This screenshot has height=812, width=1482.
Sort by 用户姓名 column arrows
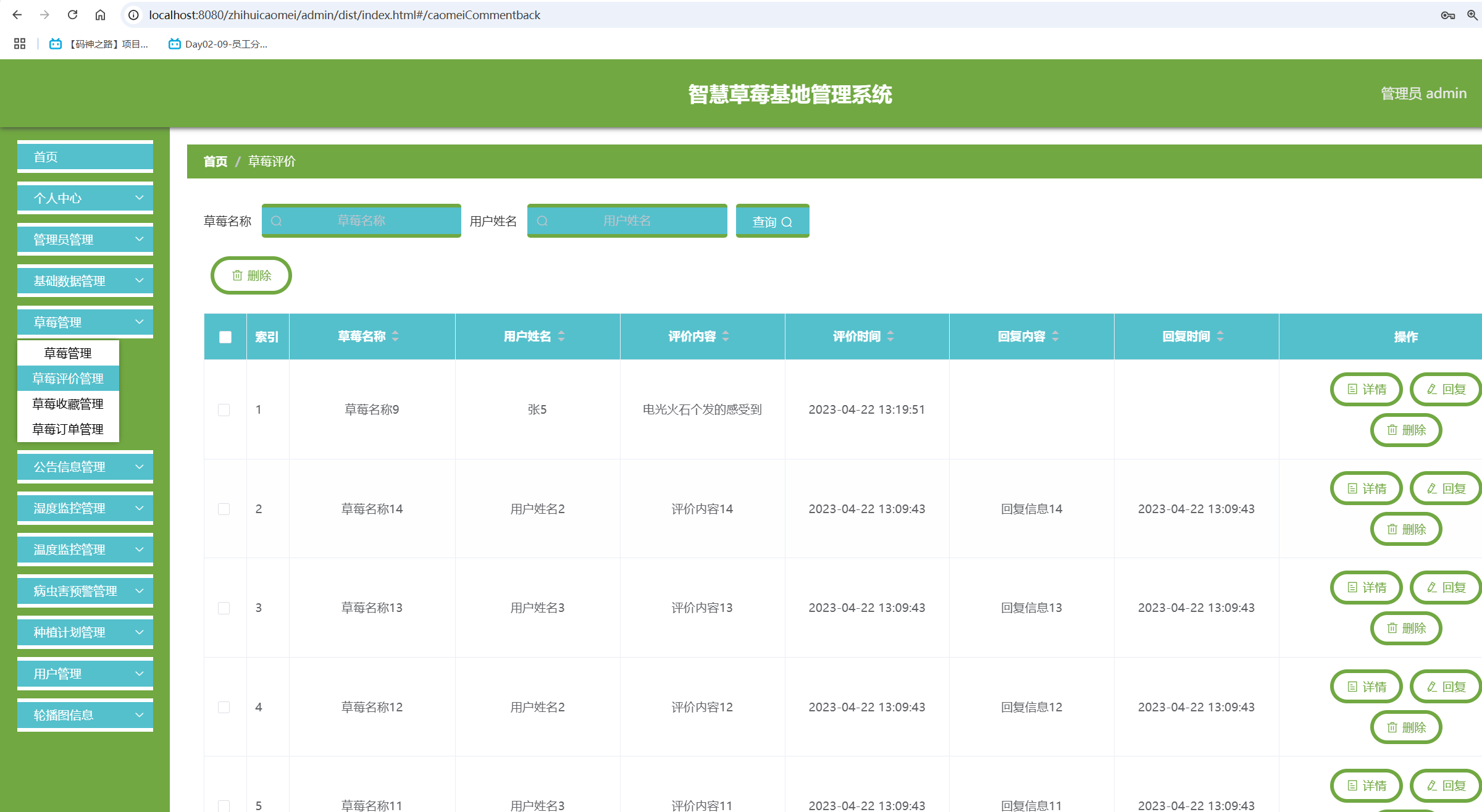[561, 337]
